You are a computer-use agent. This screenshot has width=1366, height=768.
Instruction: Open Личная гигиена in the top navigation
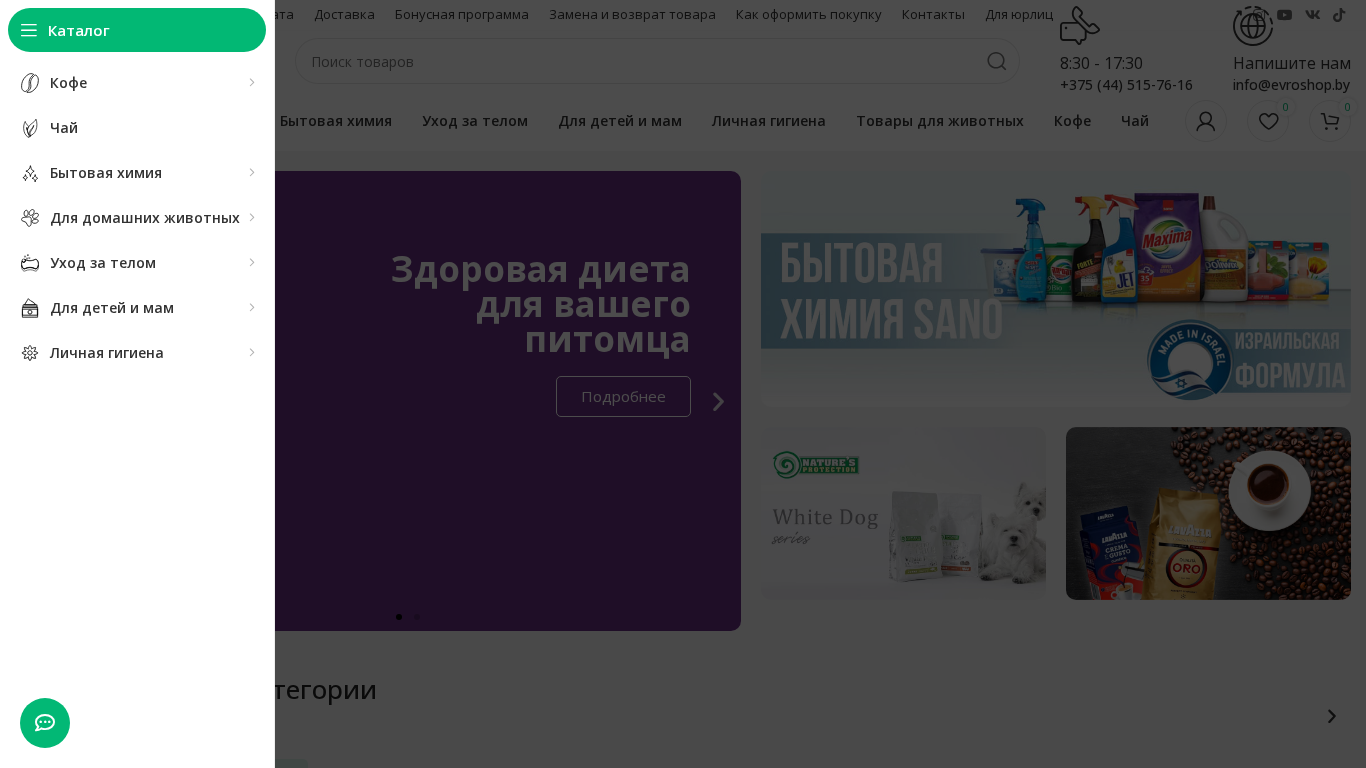tap(769, 121)
